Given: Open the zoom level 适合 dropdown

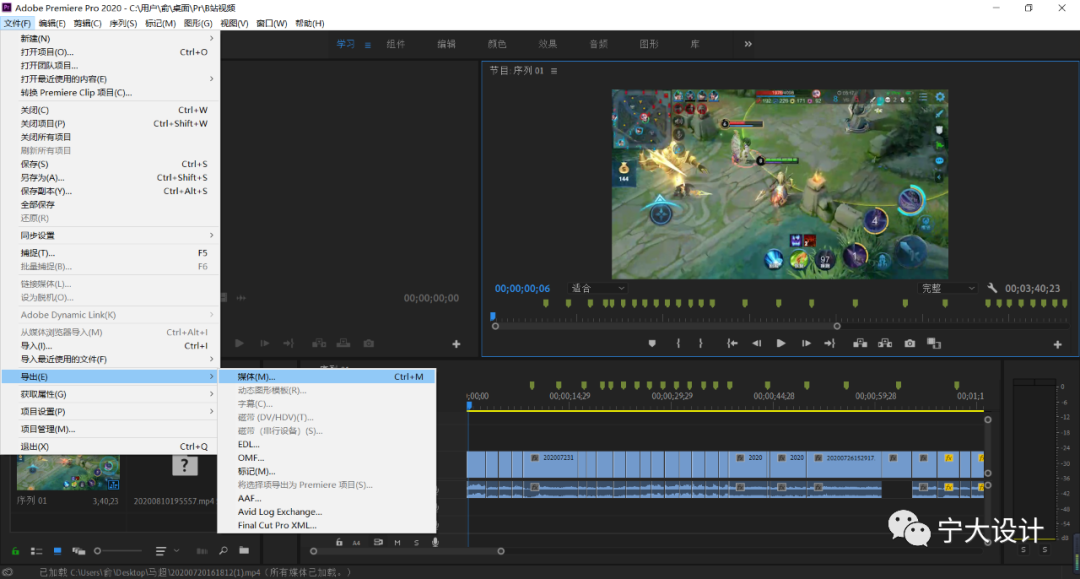Looking at the screenshot, I should click(x=598, y=288).
